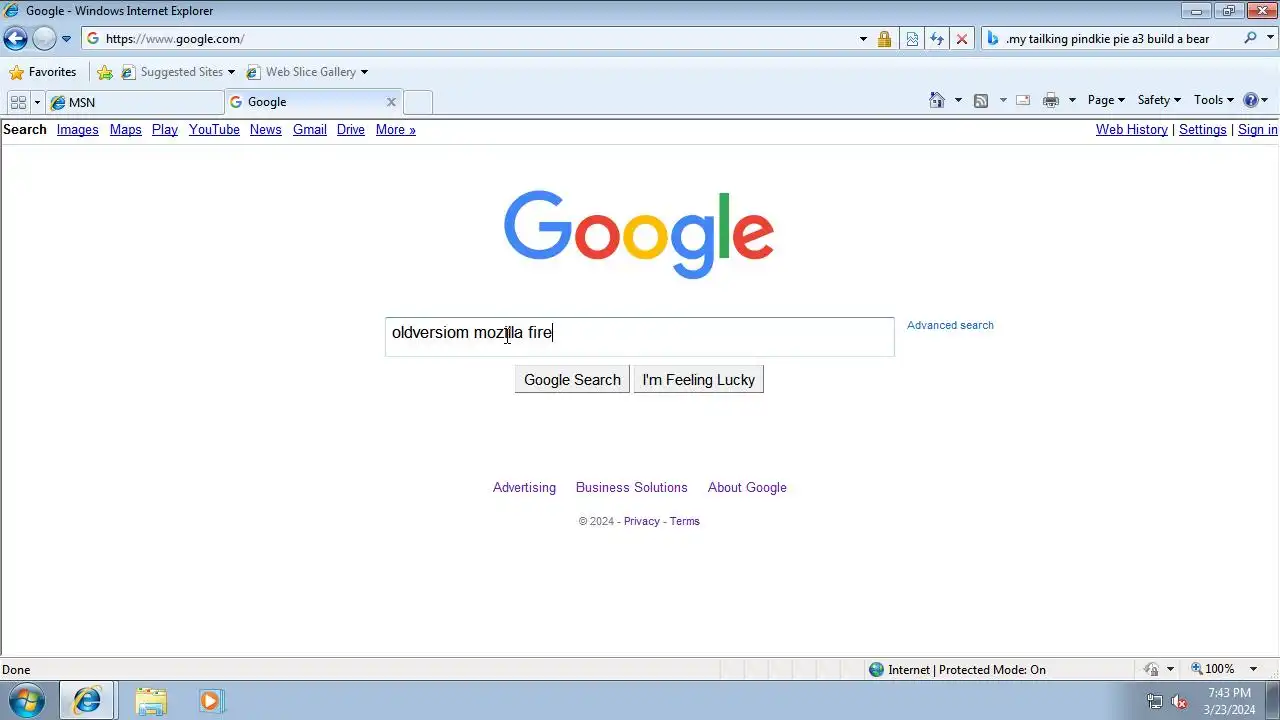
Task: Switch to the Google tab
Action: (304, 102)
